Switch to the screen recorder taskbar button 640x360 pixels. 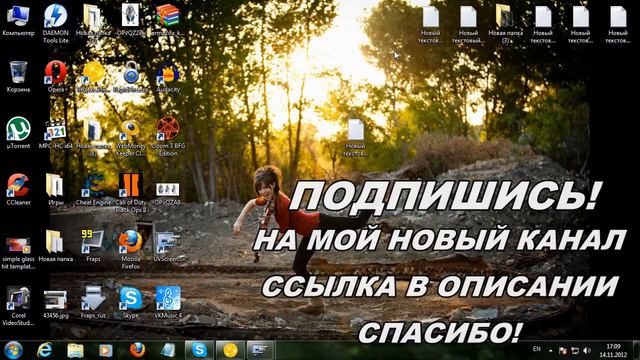[261, 350]
